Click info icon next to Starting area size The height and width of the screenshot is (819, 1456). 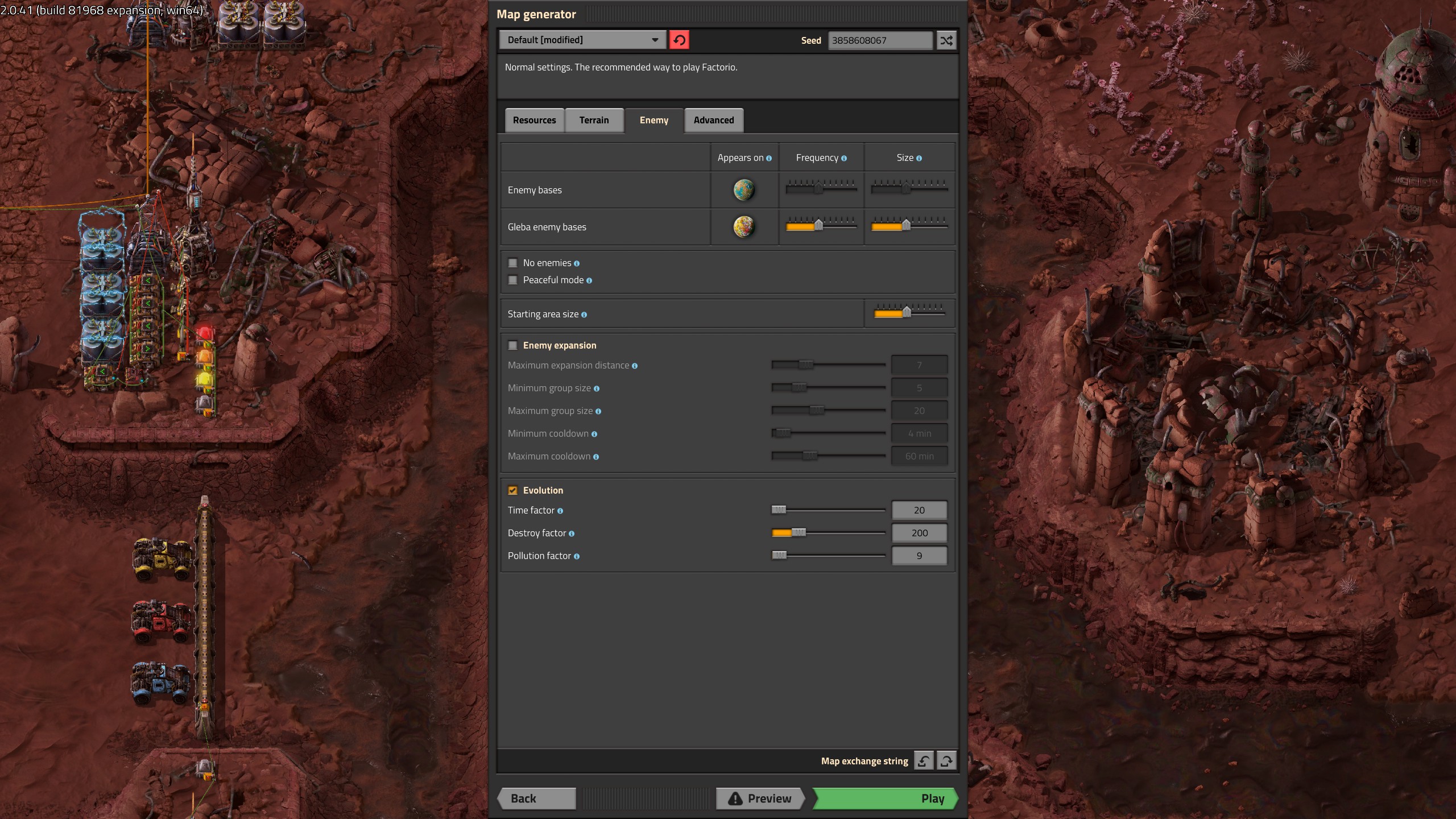point(584,315)
